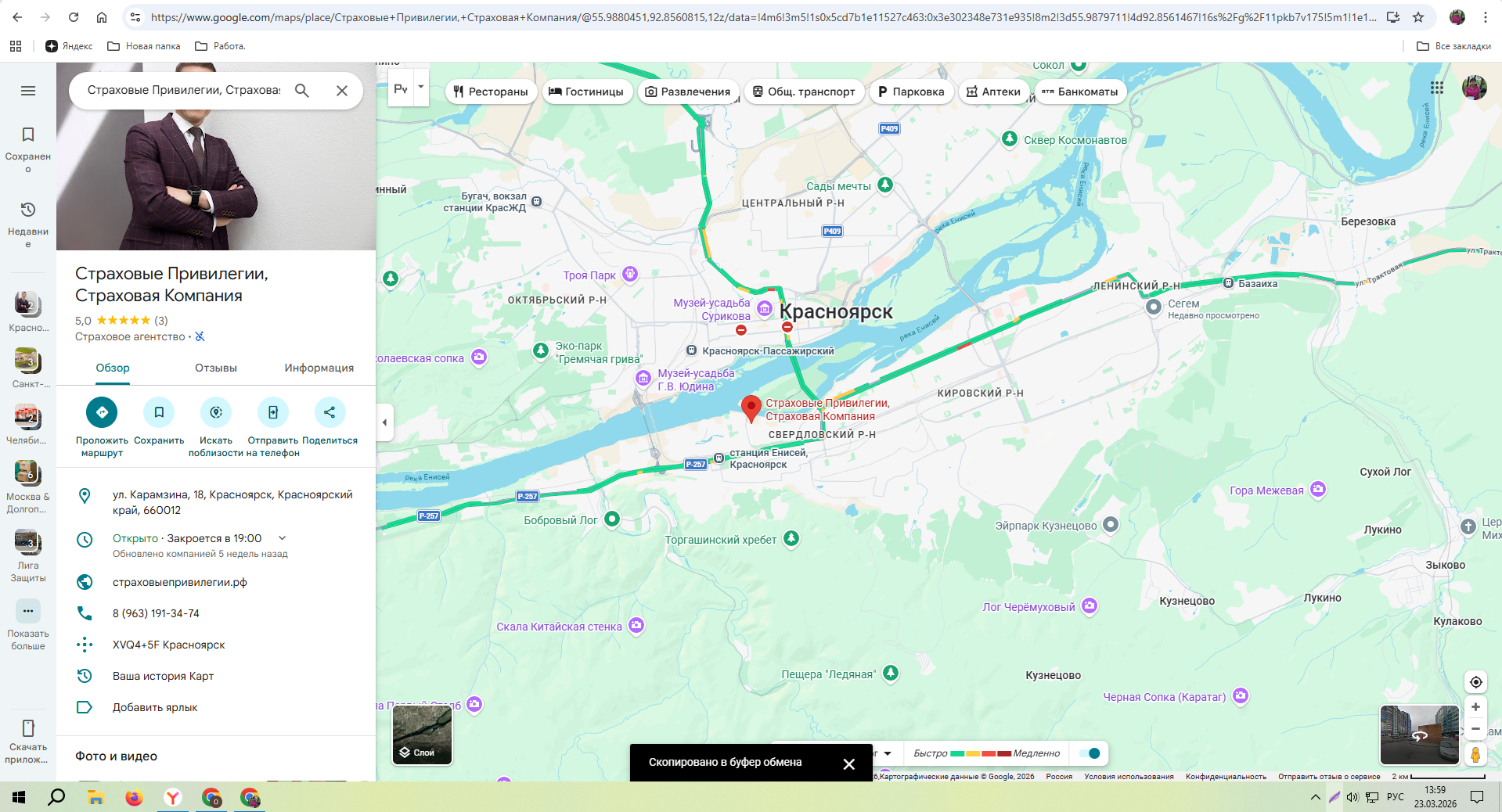The image size is (1502, 812).
Task: Click the Street View pegman icon
Action: tap(1475, 754)
